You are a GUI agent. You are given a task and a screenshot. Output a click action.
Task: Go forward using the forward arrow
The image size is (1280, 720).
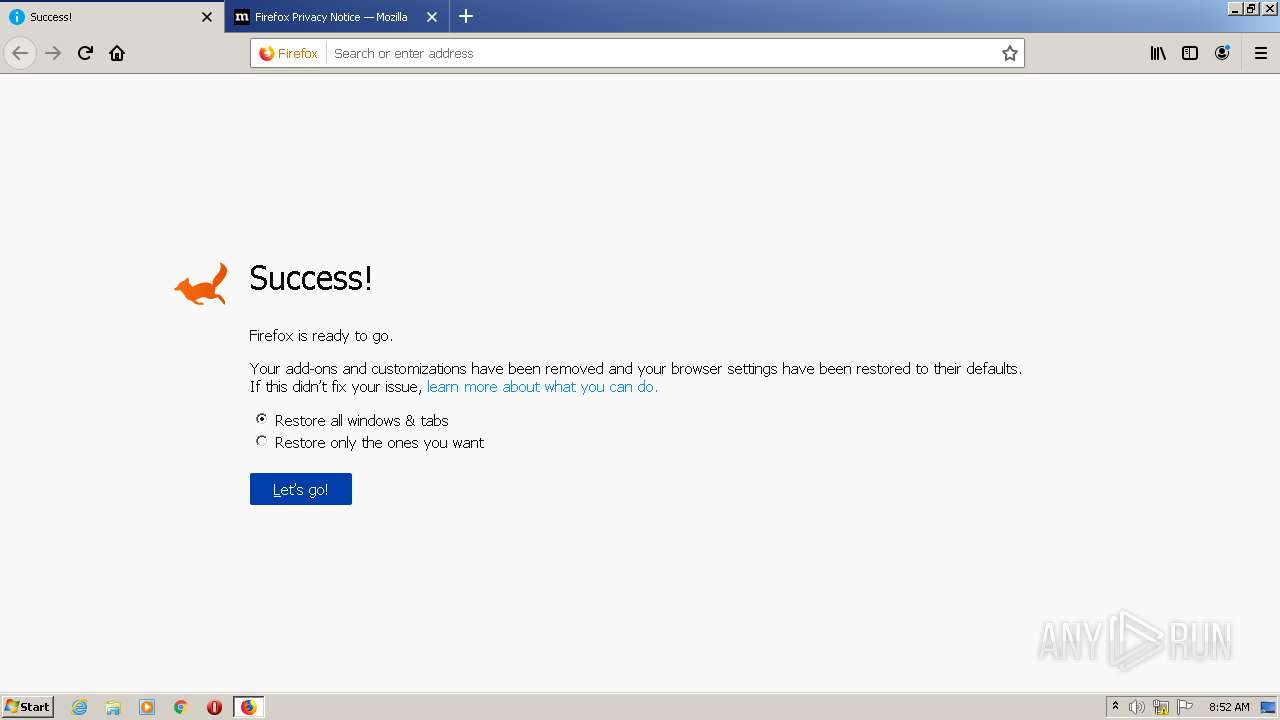point(54,53)
